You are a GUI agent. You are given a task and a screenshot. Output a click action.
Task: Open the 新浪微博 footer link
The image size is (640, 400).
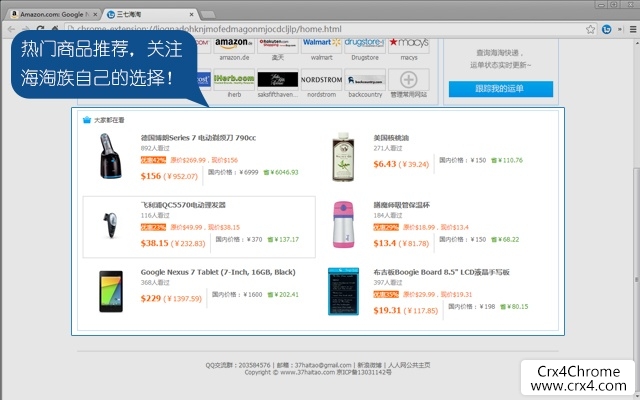(369, 365)
